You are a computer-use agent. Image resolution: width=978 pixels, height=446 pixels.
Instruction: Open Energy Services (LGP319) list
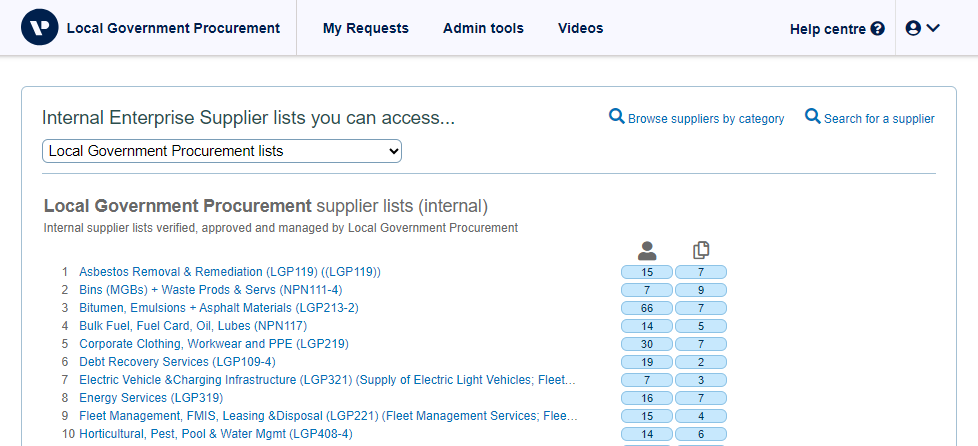tap(151, 397)
